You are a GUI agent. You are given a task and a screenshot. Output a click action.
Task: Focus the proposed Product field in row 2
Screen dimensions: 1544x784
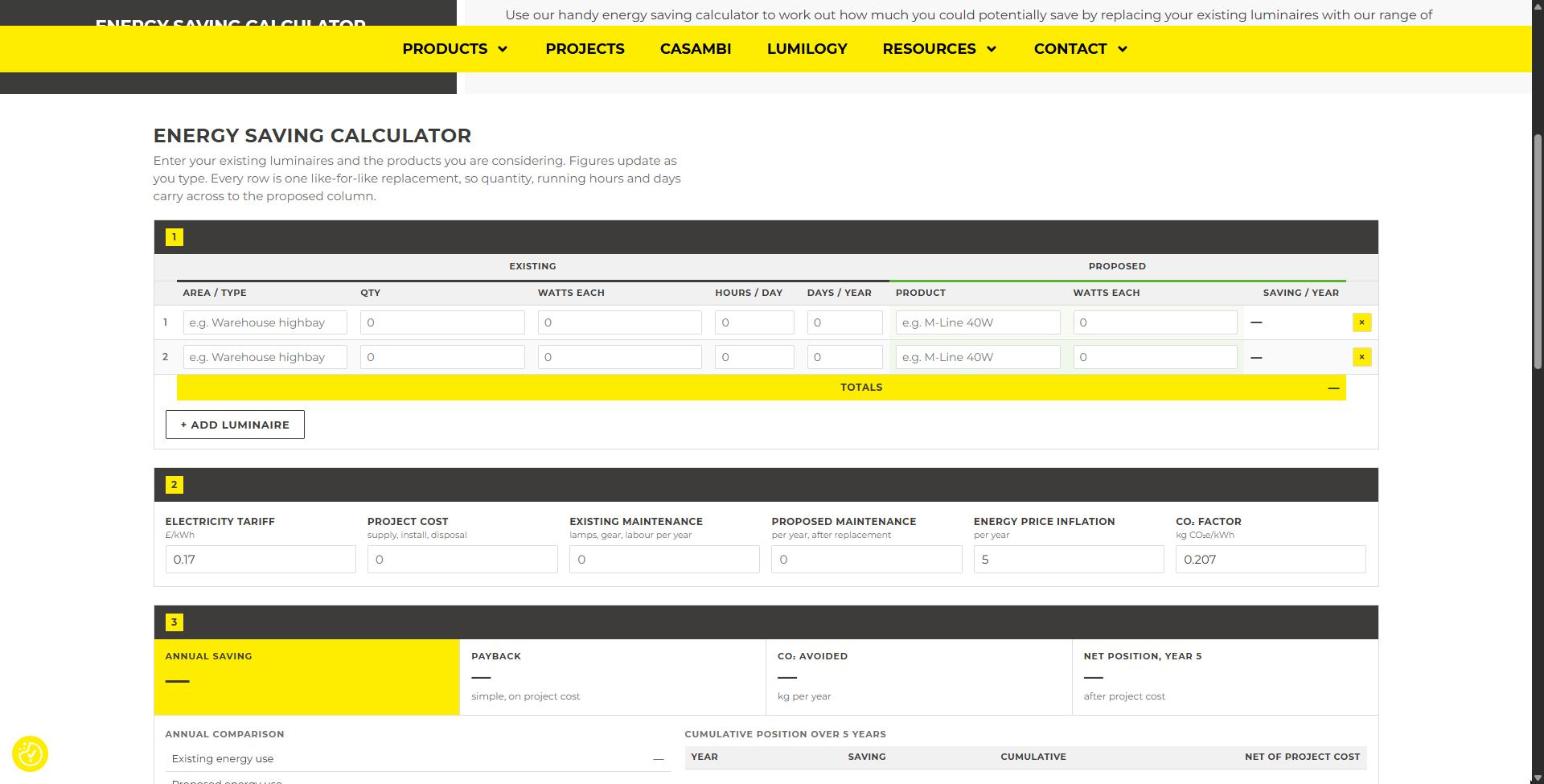pyautogui.click(x=978, y=357)
